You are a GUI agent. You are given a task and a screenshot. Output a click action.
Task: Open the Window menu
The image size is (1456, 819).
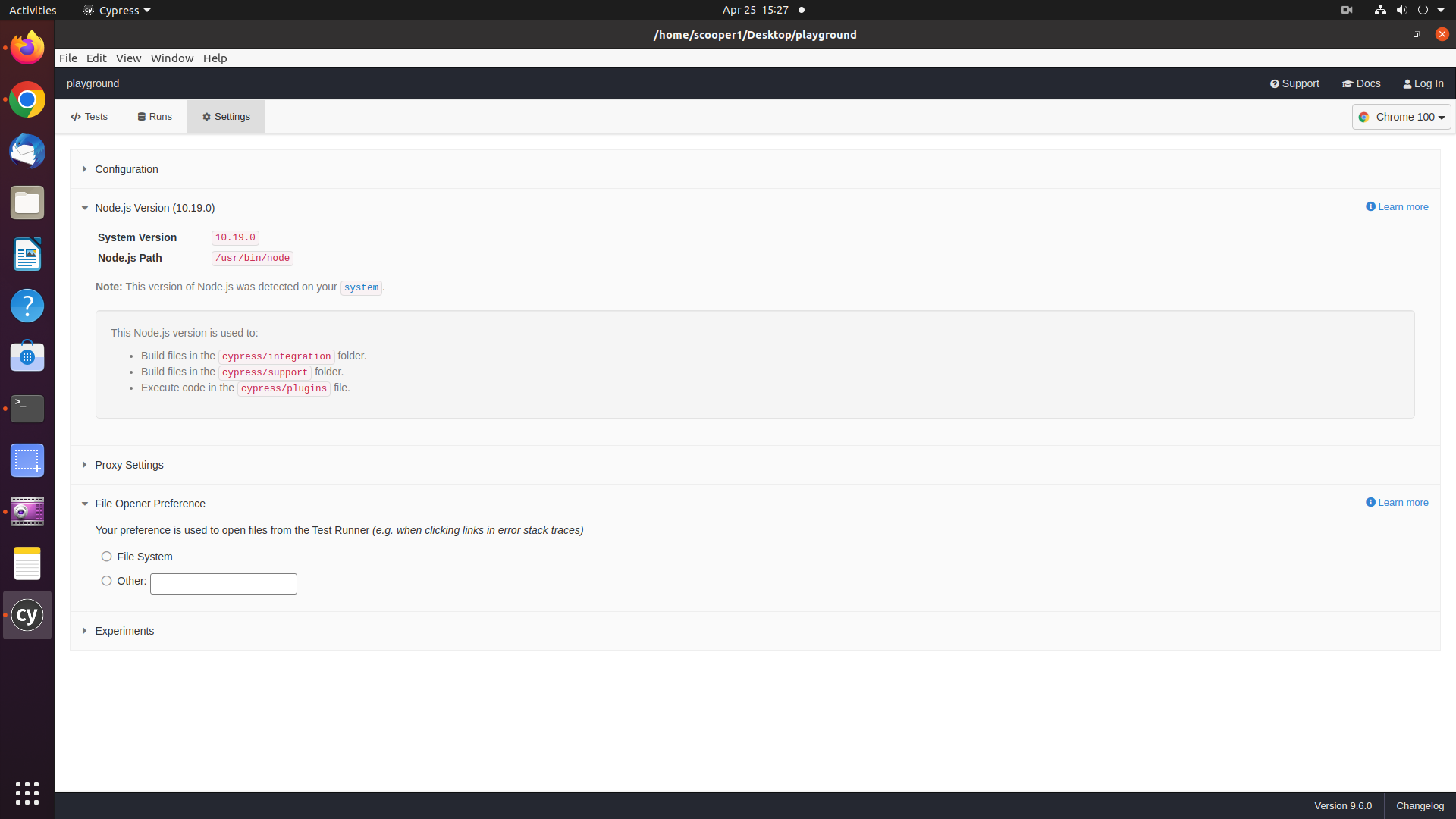pos(172,58)
